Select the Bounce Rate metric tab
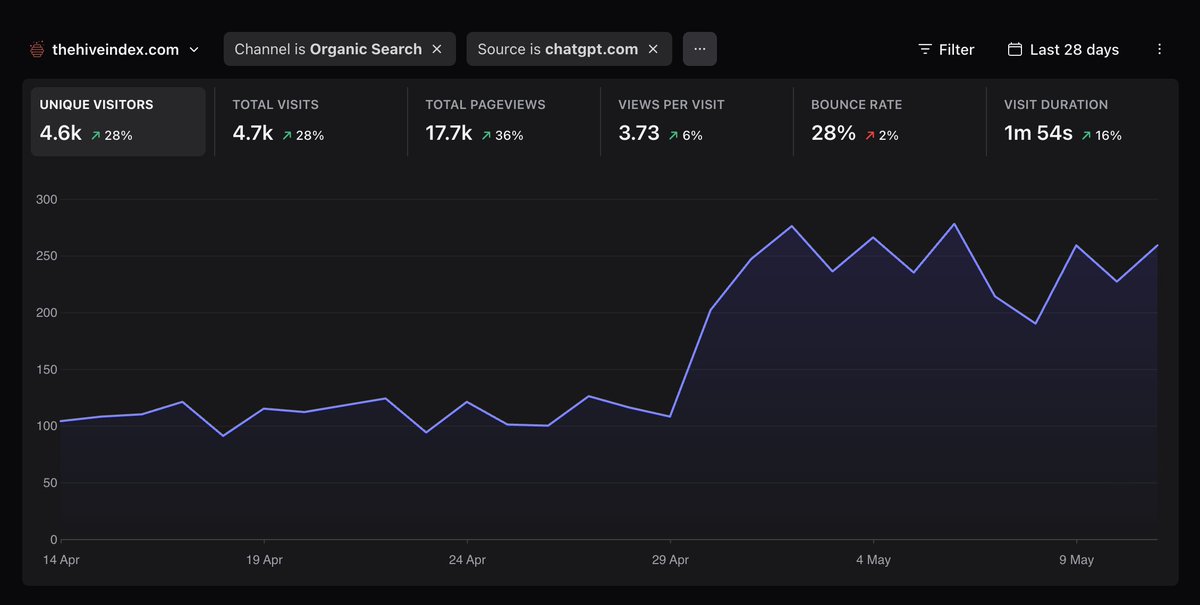 (890, 121)
